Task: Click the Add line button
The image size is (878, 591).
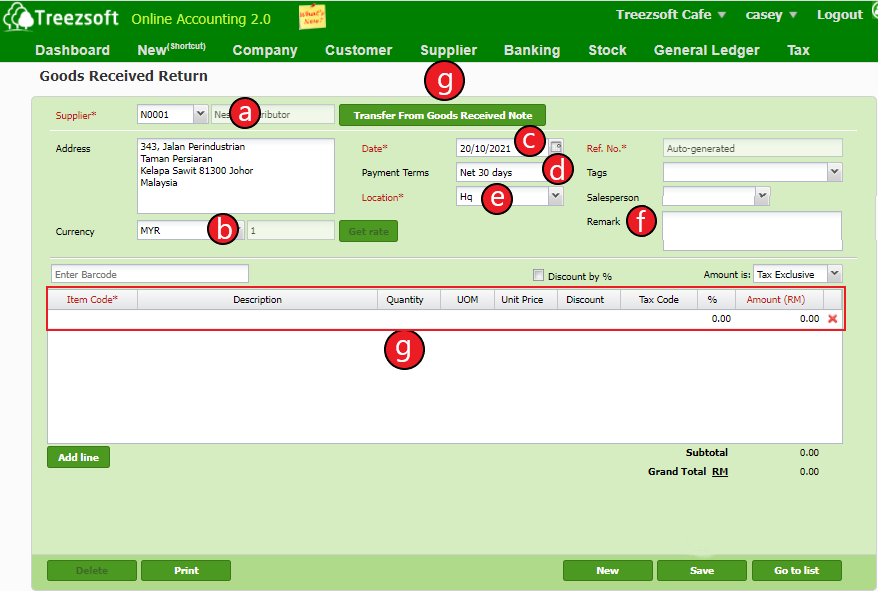Action: [78, 457]
